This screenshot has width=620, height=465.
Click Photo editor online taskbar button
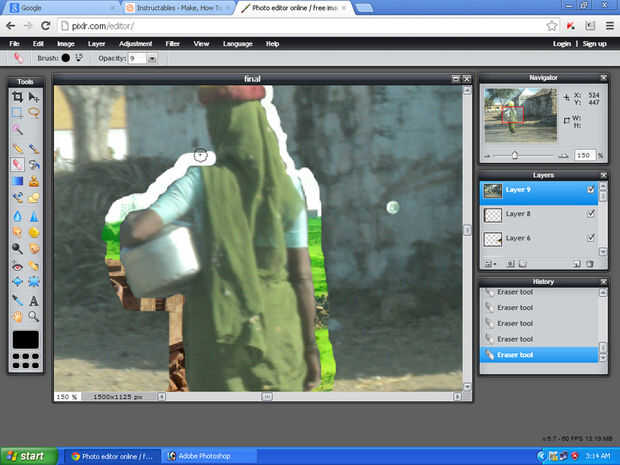(x=112, y=456)
